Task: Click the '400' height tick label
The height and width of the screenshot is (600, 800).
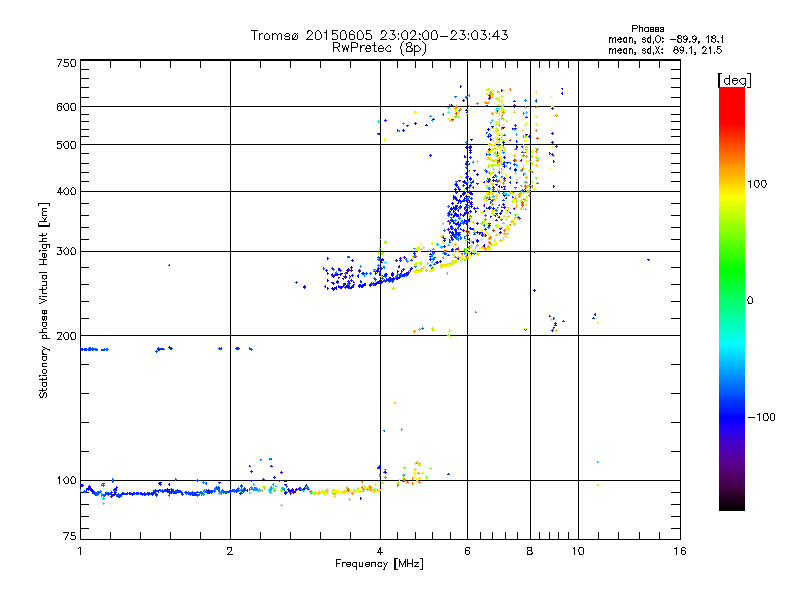Action: click(66, 191)
